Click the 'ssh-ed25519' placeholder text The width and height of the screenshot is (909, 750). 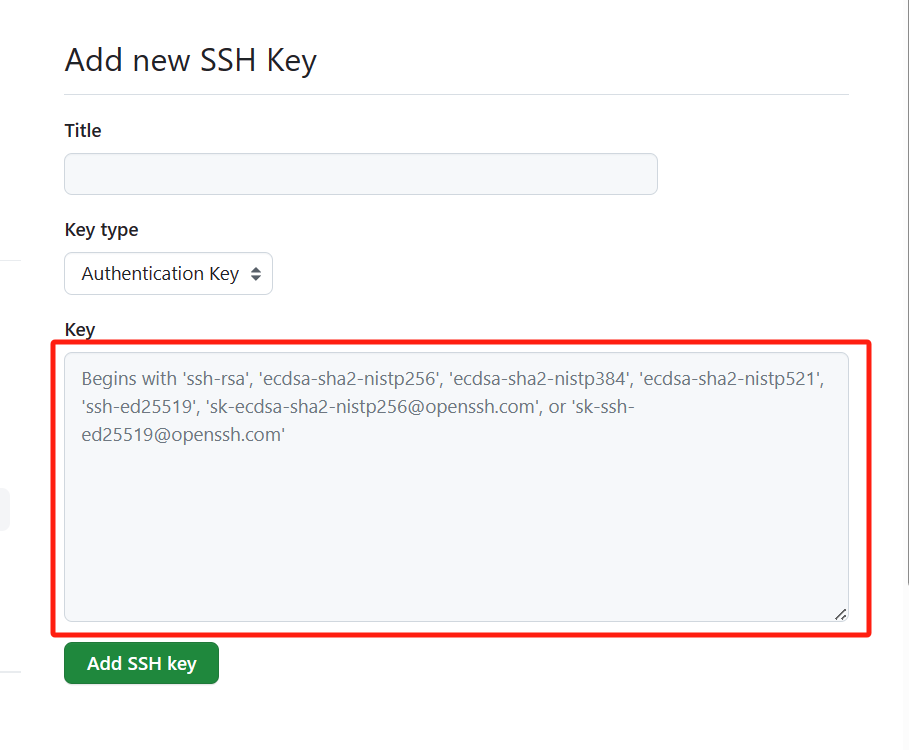click(x=138, y=408)
